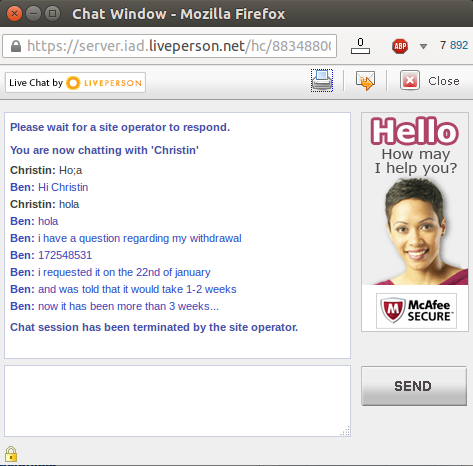Select text 'You are now chatting with 'Christin''
The height and width of the screenshot is (466, 473).
[x=104, y=150]
